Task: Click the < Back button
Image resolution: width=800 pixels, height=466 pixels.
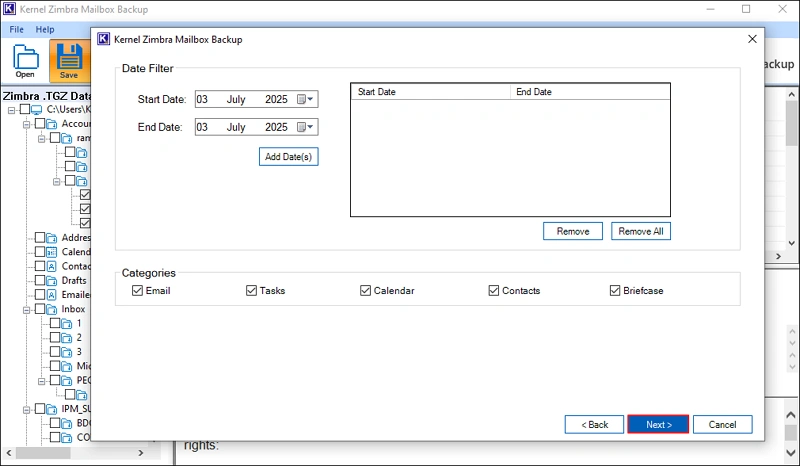Action: tap(594, 425)
